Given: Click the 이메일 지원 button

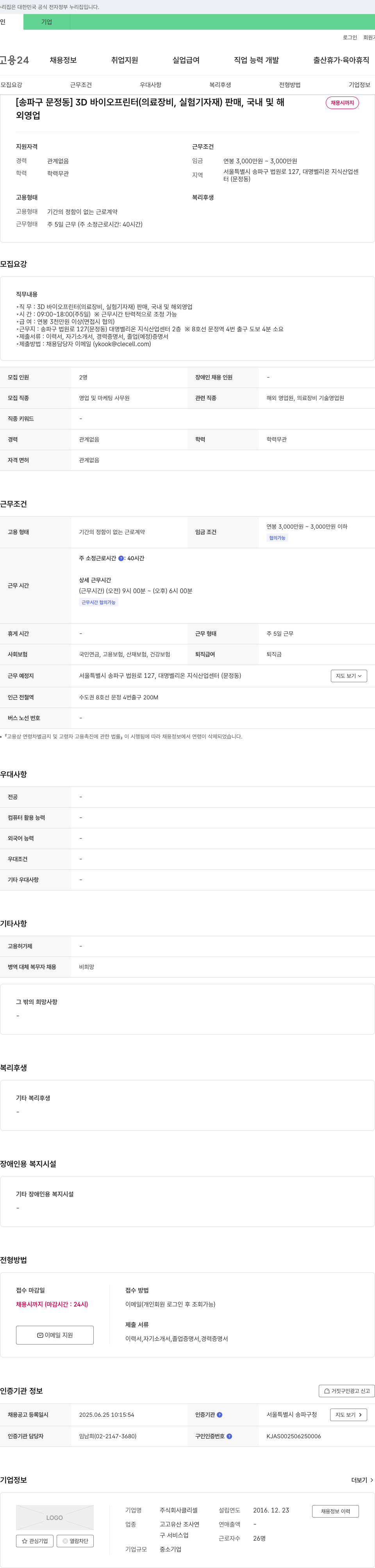Looking at the screenshot, I should (x=55, y=1335).
